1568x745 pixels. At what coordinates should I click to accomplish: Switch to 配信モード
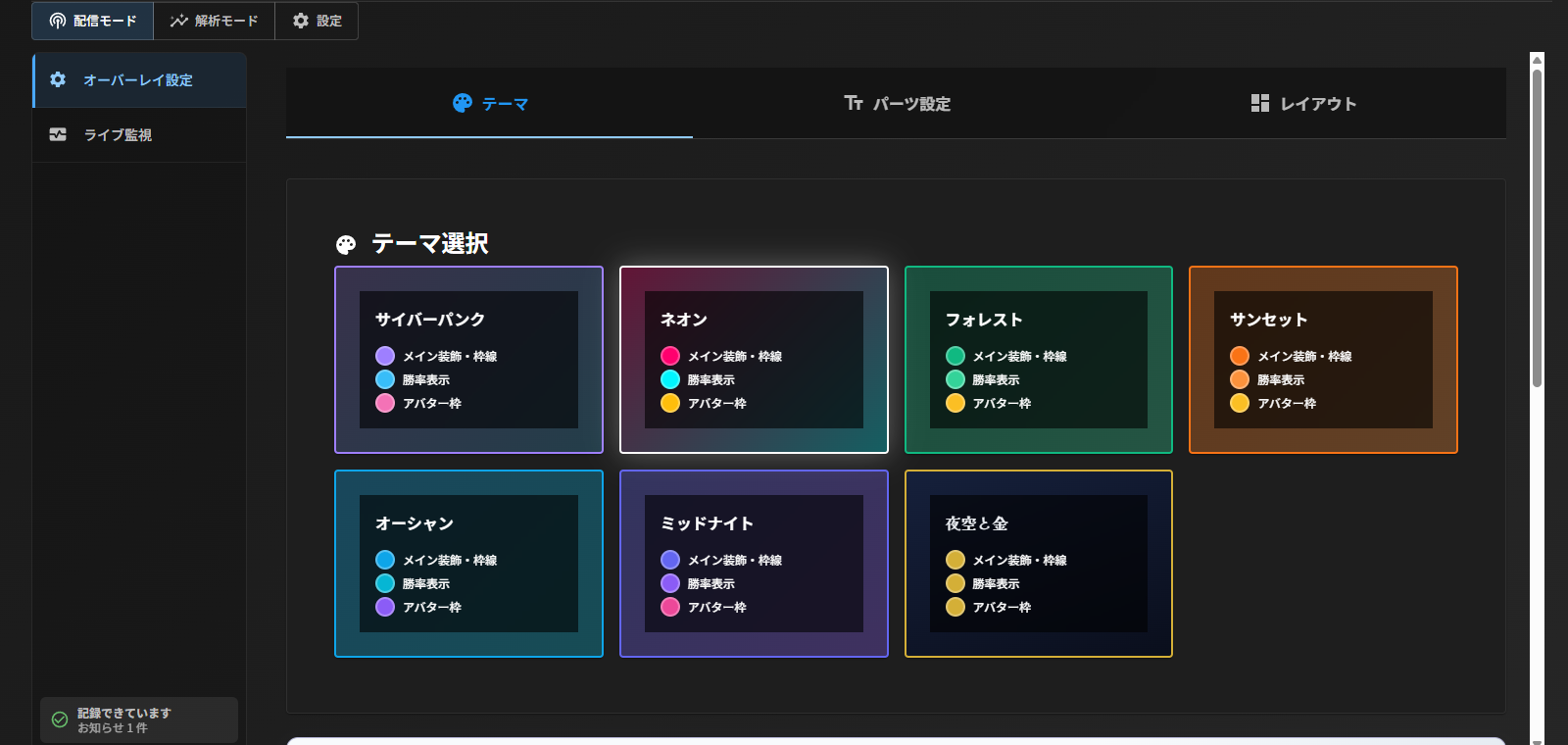(x=93, y=21)
